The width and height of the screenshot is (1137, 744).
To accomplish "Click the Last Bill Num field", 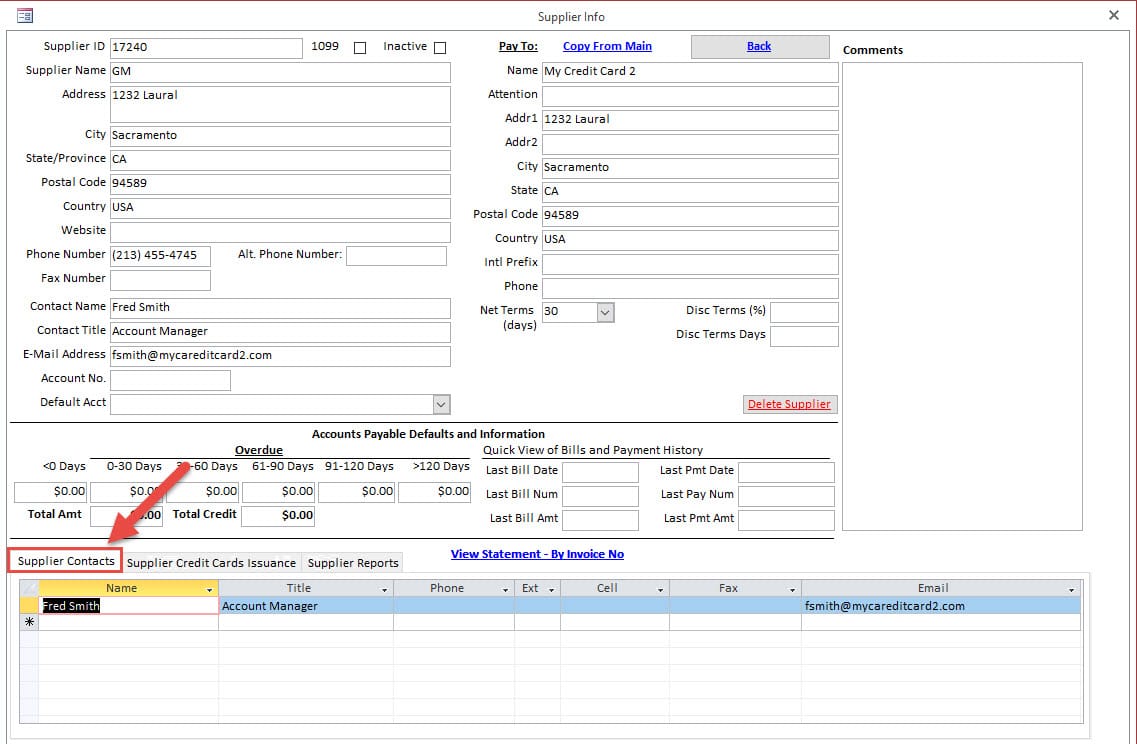I will 600,496.
